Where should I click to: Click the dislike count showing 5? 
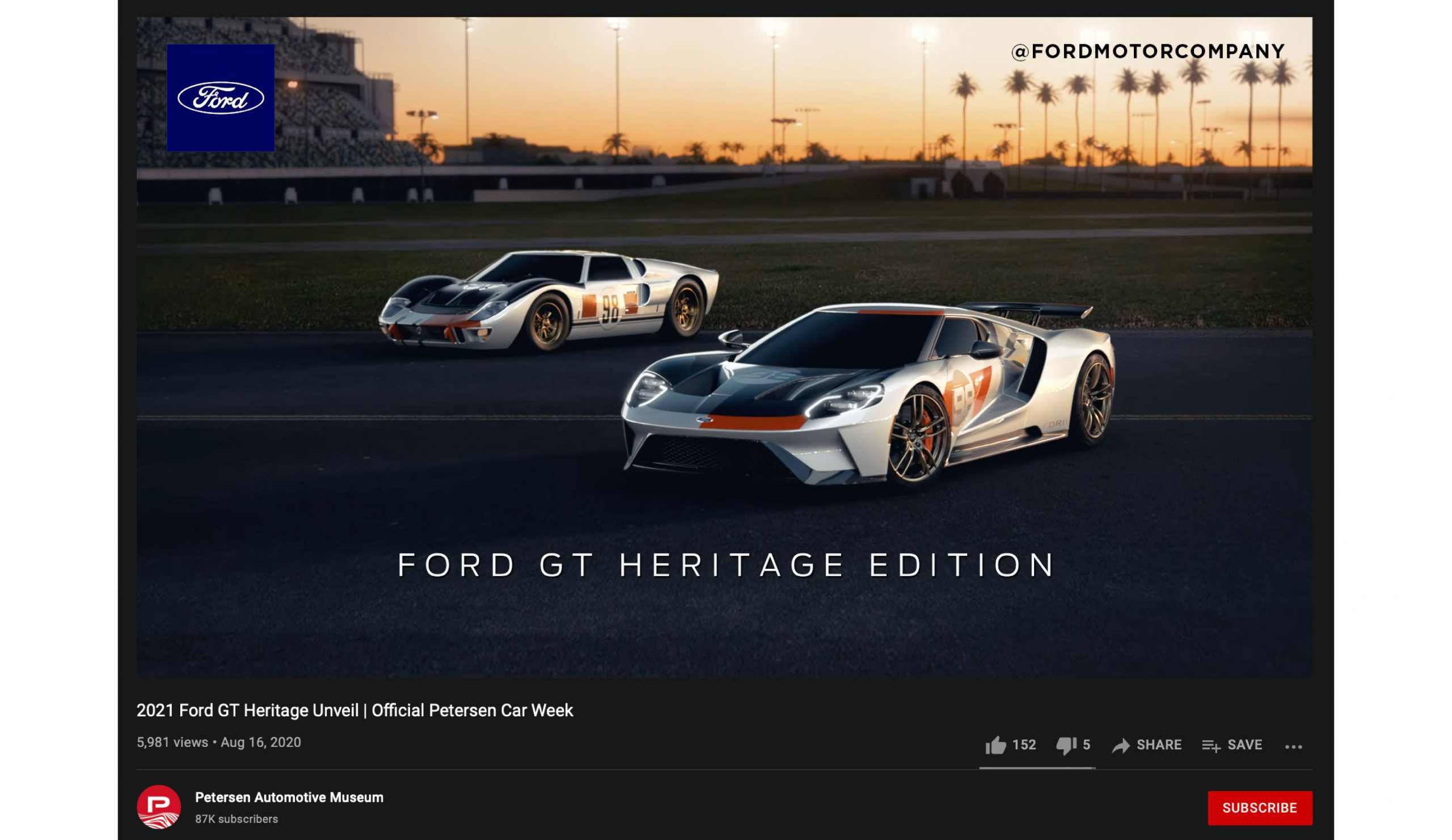click(x=1087, y=745)
